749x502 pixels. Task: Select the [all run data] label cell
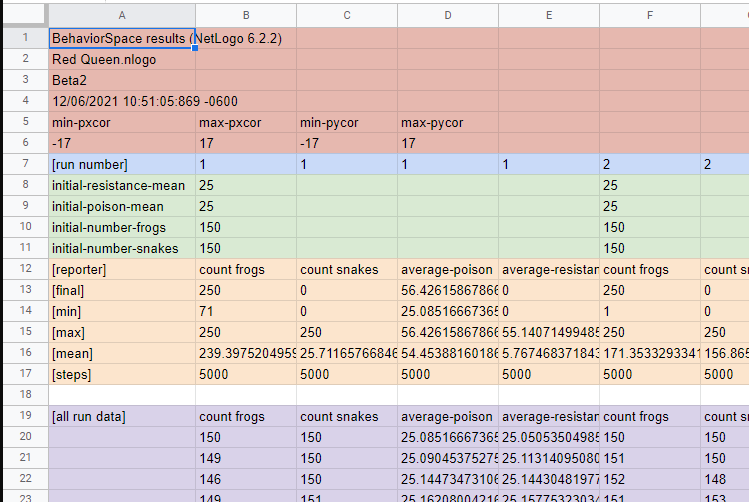[121, 416]
